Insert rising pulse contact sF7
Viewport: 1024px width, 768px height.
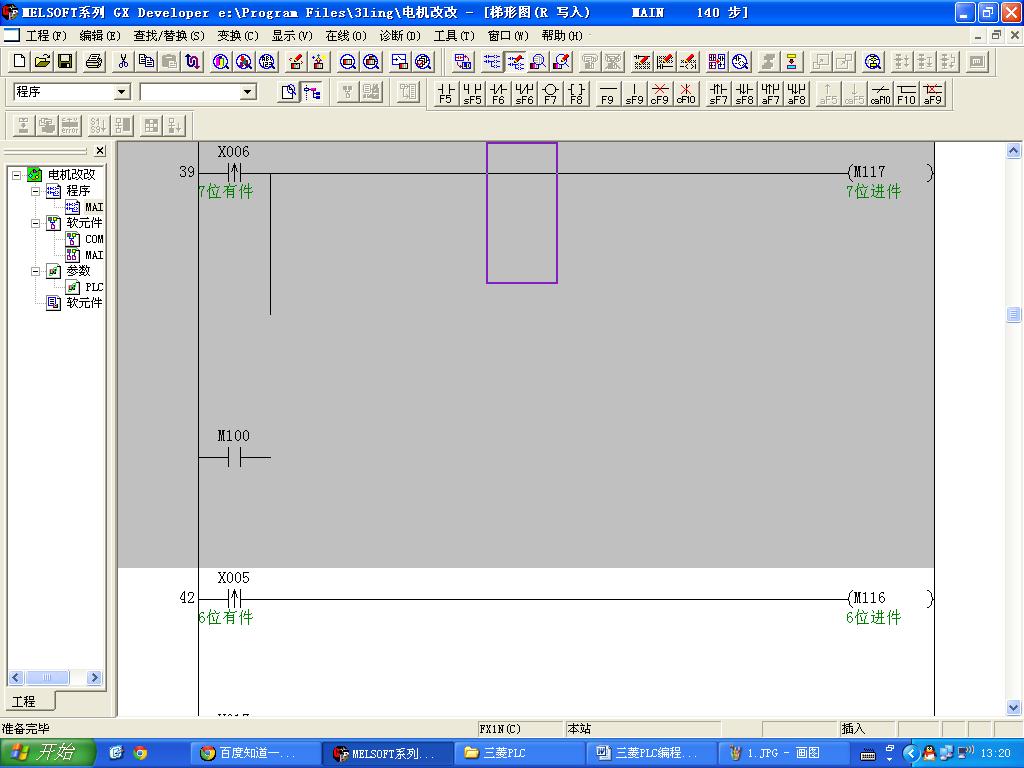point(718,94)
